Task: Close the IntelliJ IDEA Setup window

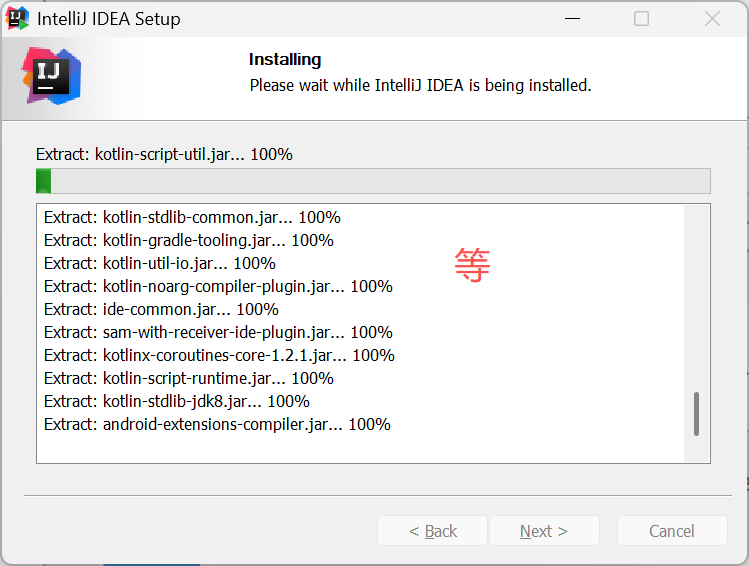Action: tap(712, 19)
